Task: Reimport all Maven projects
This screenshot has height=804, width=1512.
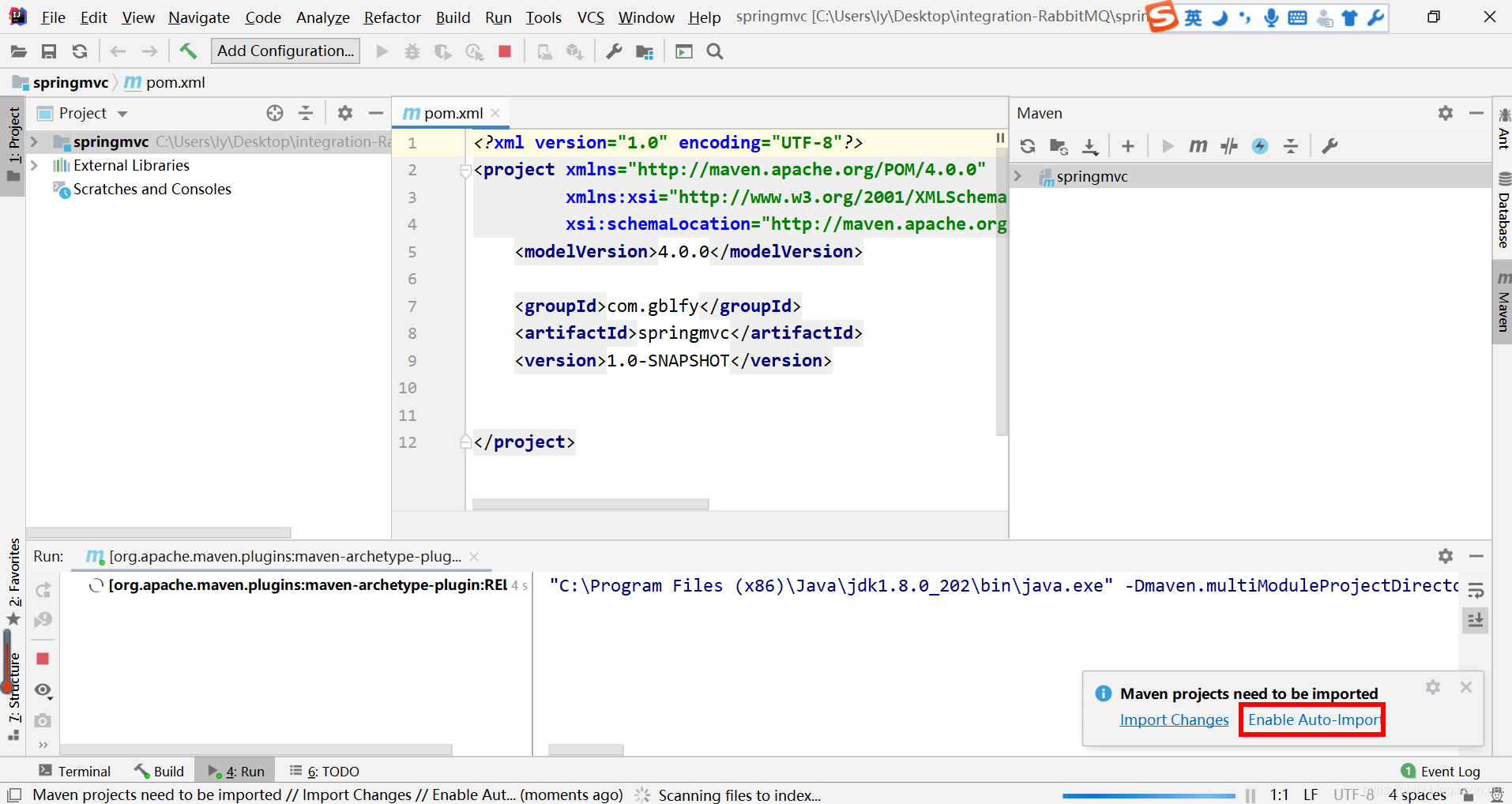Action: click(x=1028, y=146)
